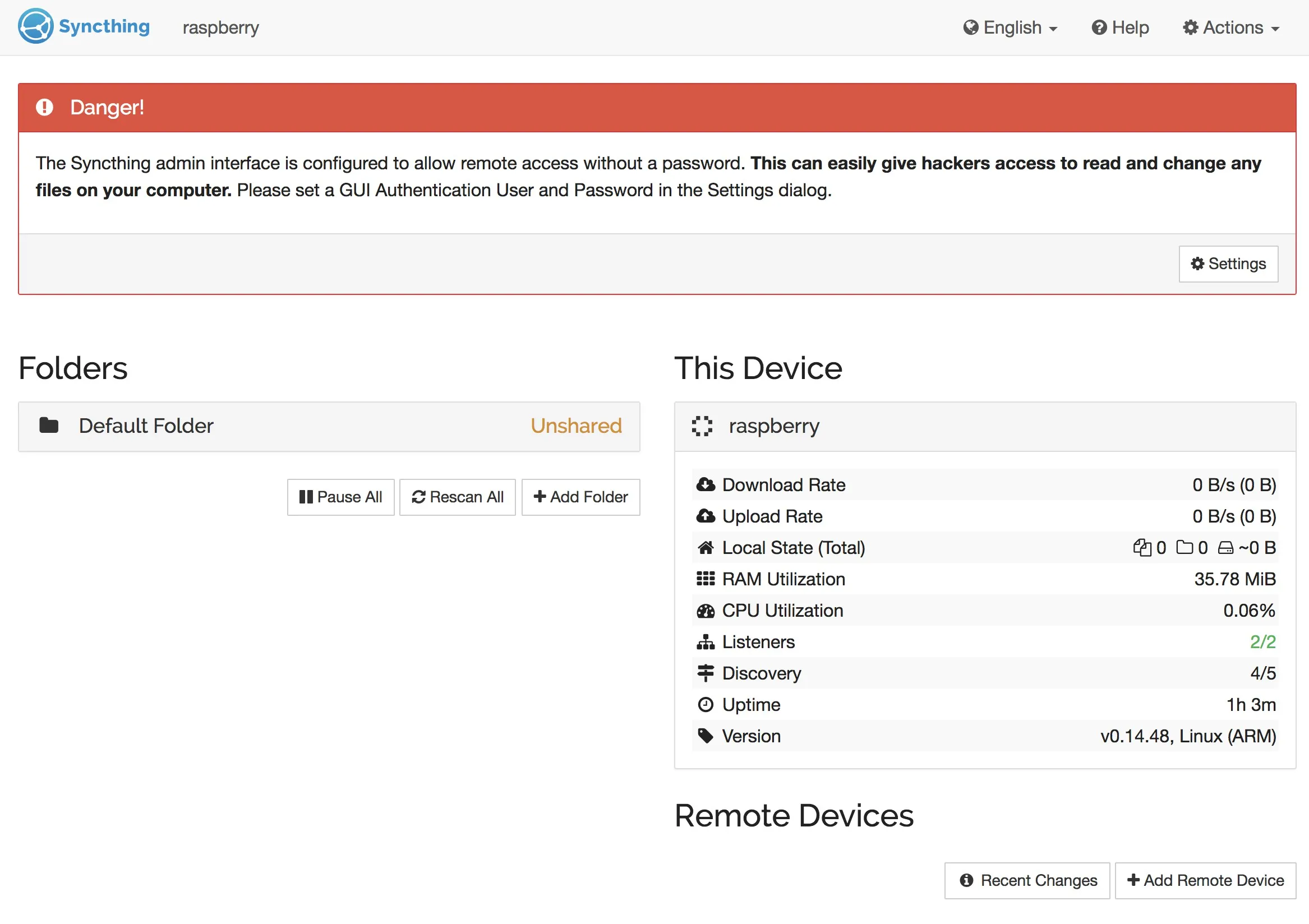Click the This Device heading
Screen dimensions: 1309x924
[x=758, y=368]
